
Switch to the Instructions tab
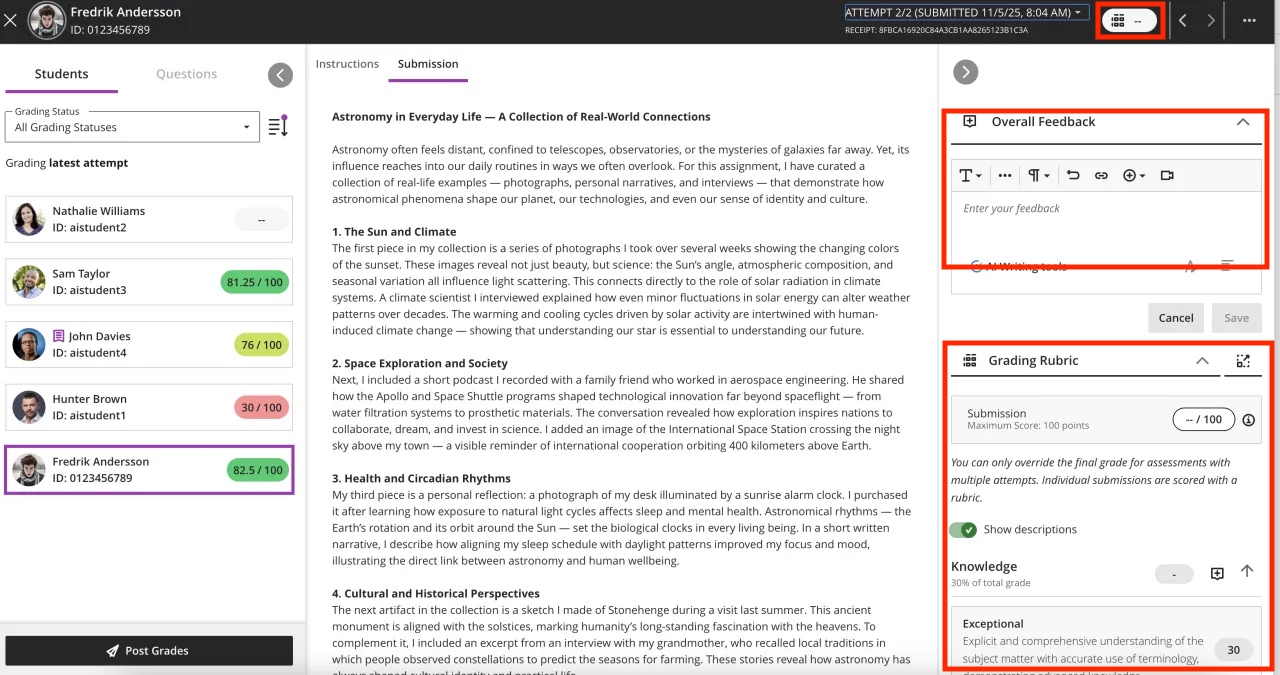point(347,62)
